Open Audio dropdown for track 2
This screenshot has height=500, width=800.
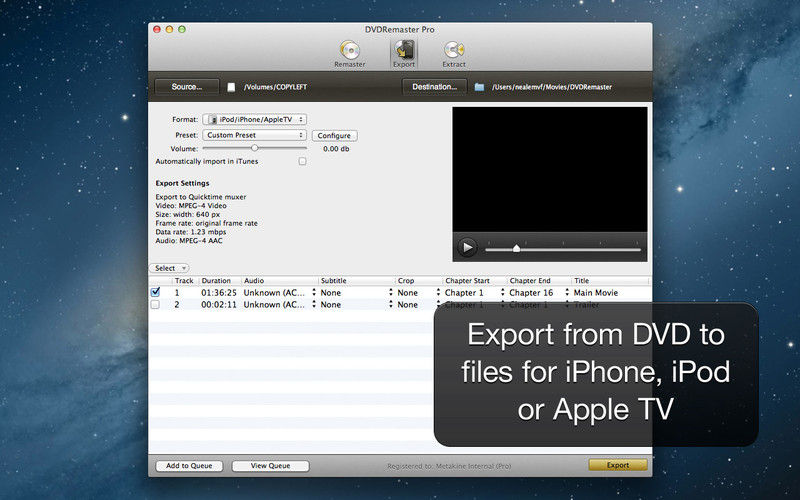[x=280, y=305]
